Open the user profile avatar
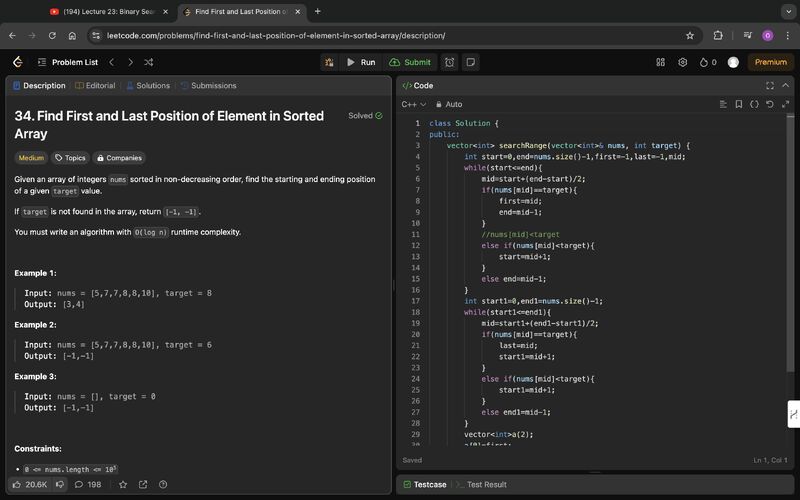 pos(733,62)
